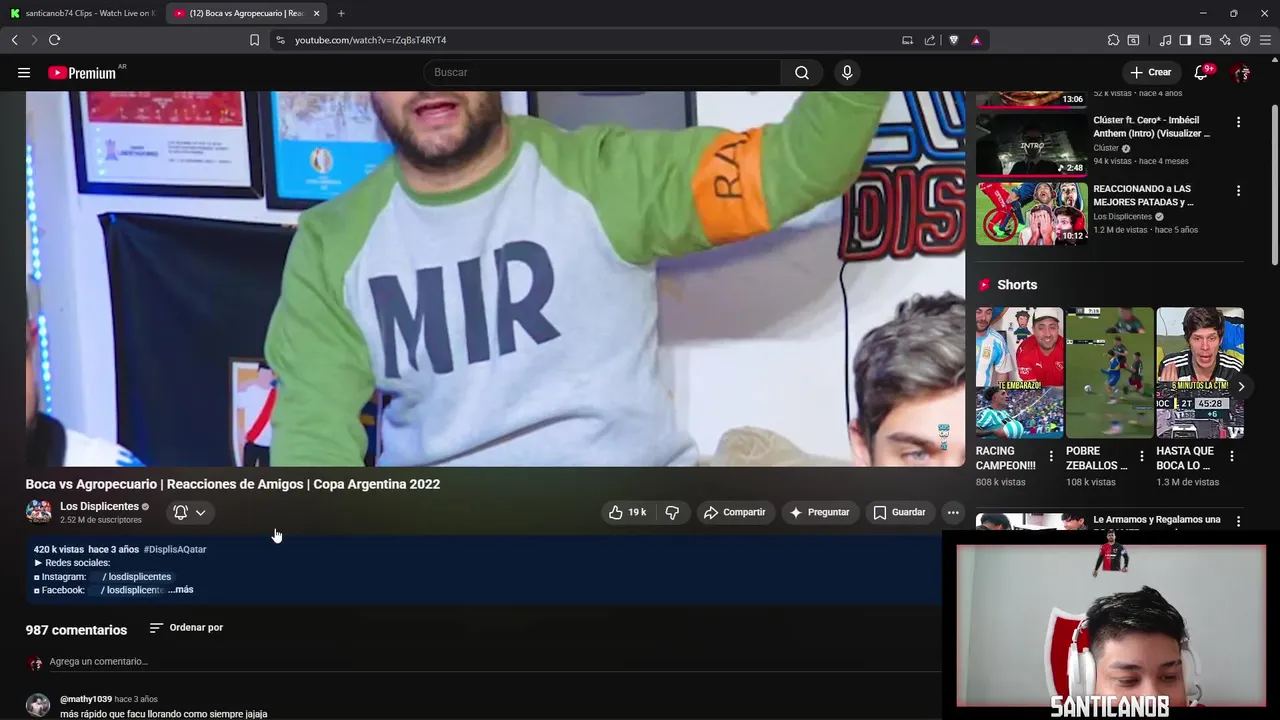Open the HASTA QUE BOCA LO short thumbnail
Image resolution: width=1280 pixels, height=720 pixels.
pos(1200,372)
